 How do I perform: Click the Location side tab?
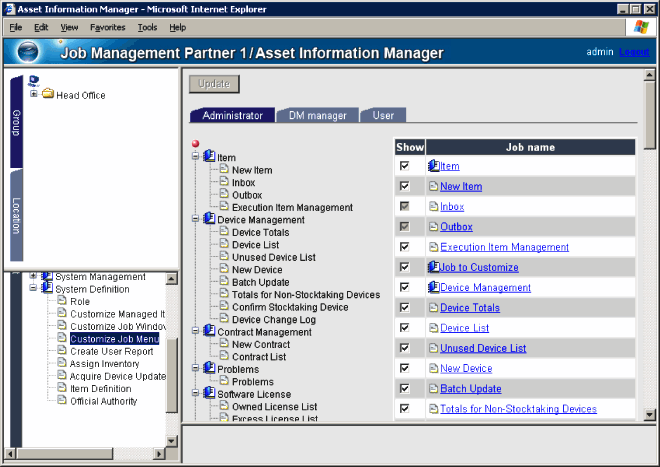(x=16, y=215)
